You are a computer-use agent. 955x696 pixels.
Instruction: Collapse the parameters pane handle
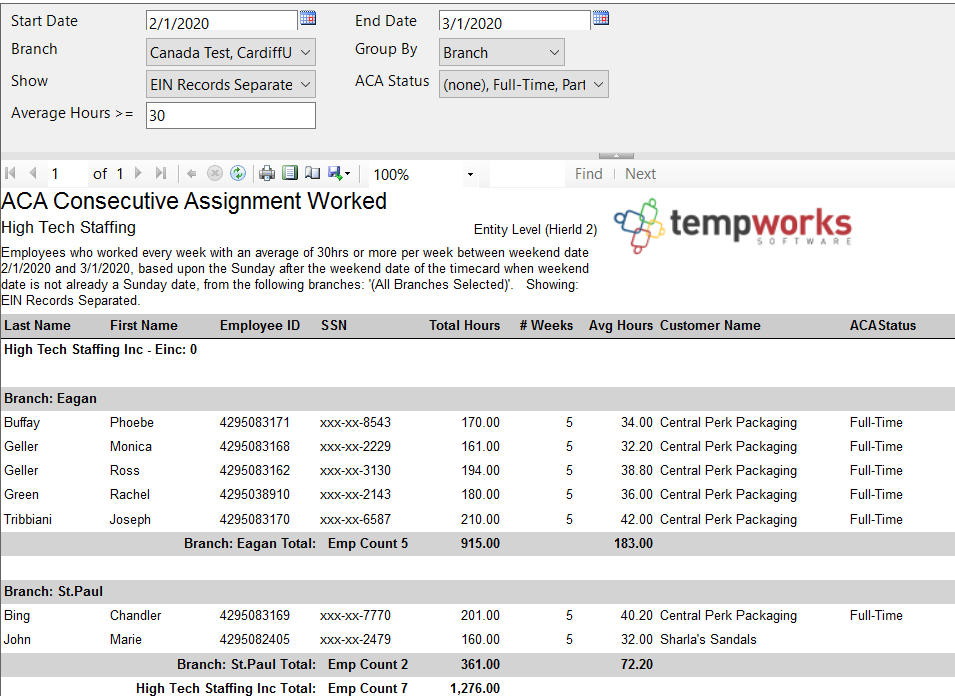(x=616, y=156)
